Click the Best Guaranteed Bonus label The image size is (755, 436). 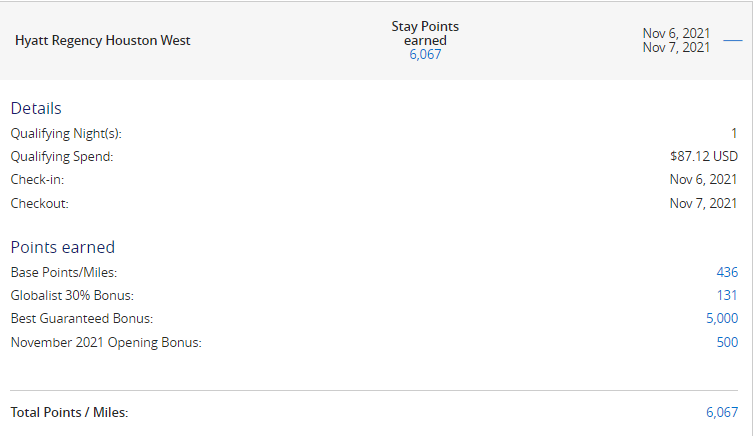pyautogui.click(x=82, y=318)
